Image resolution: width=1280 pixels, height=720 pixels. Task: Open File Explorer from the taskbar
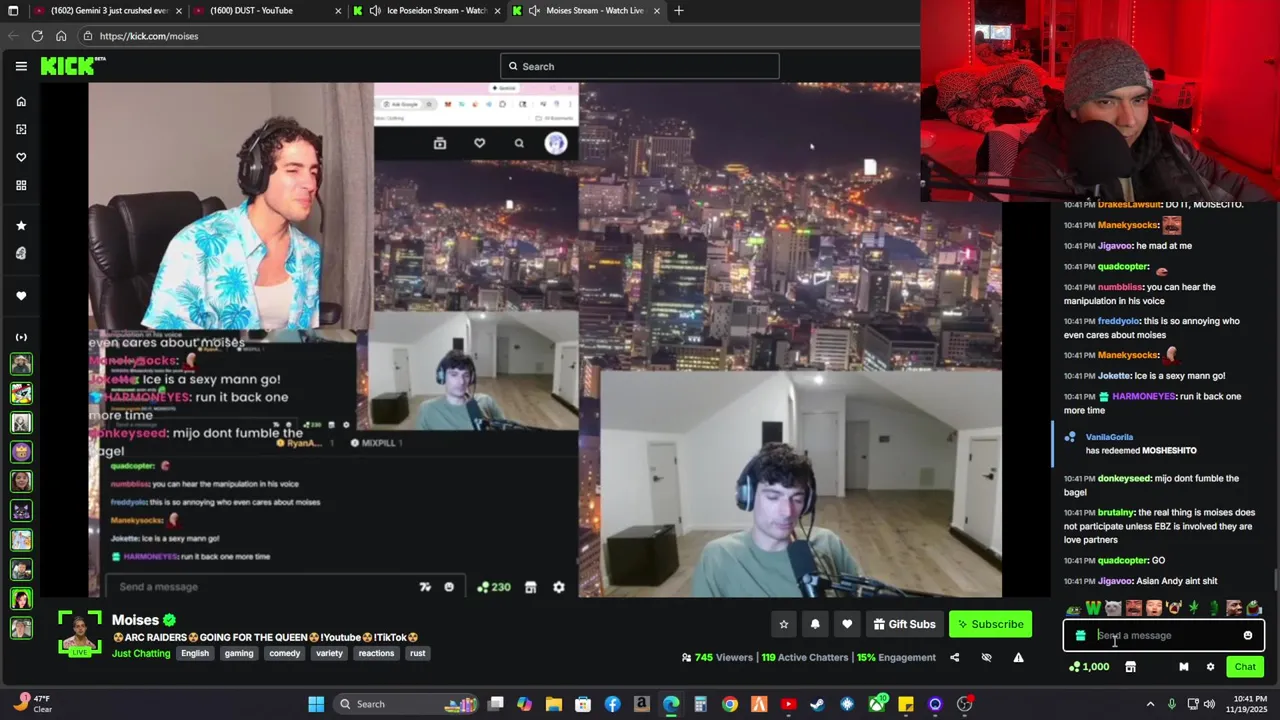tap(554, 704)
